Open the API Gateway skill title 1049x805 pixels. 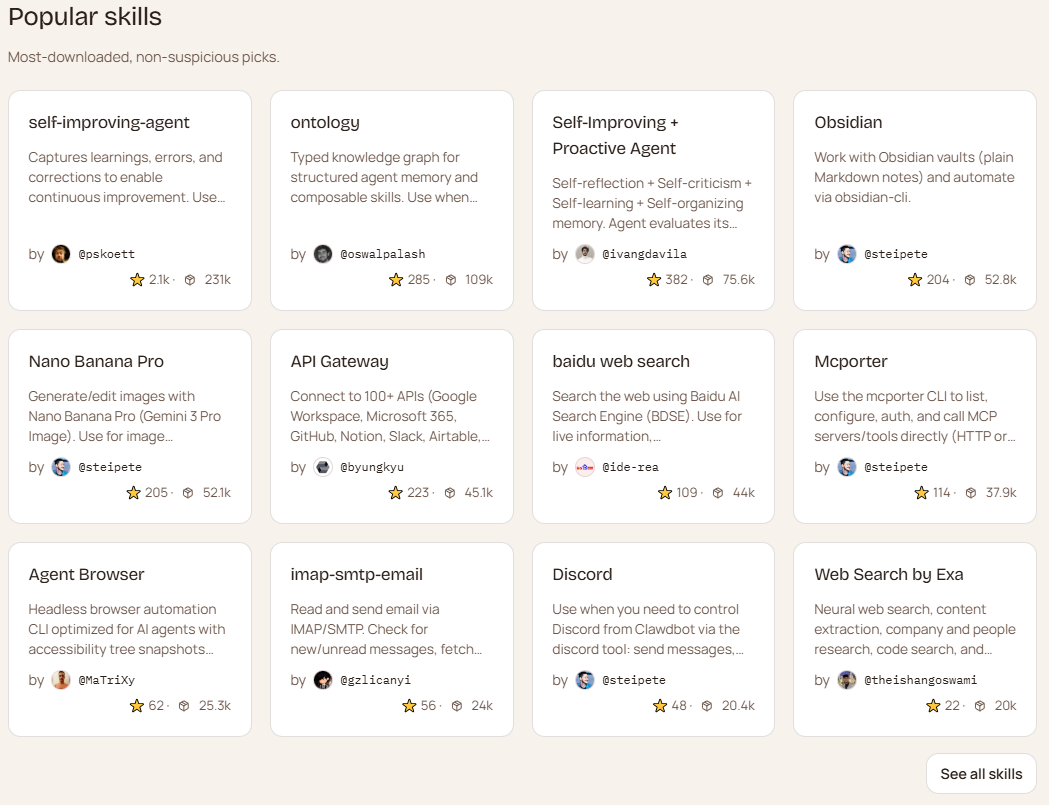pos(339,361)
